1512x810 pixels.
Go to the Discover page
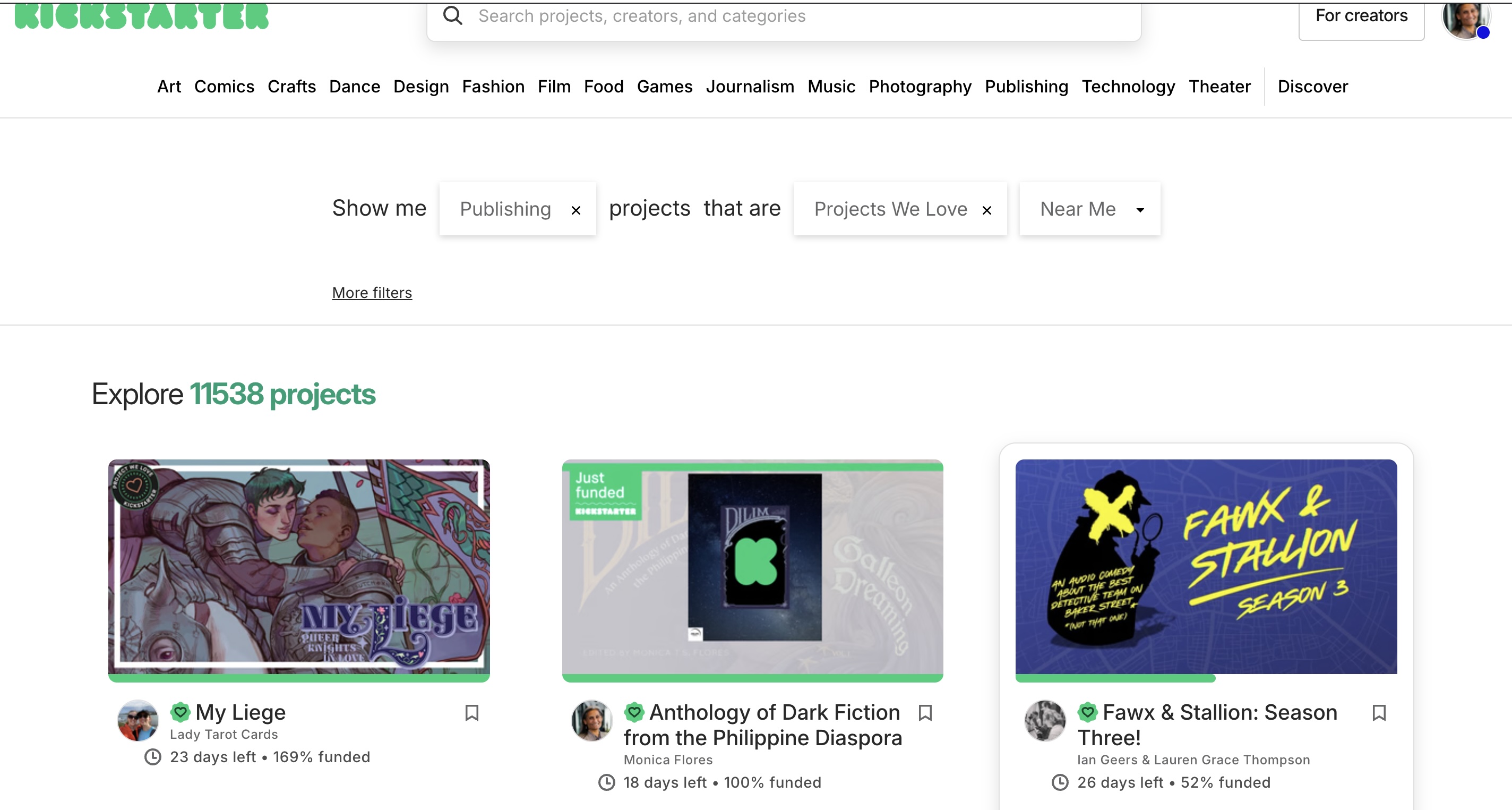[1312, 87]
